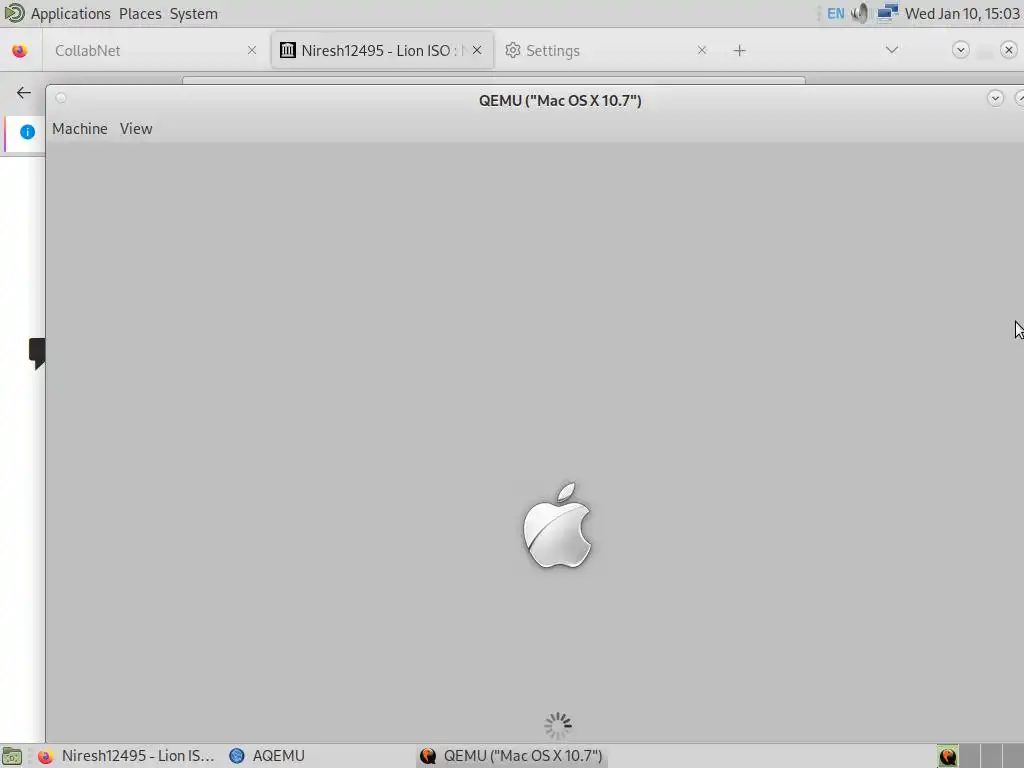Open the Machine menu in QEMU
Screen dimensions: 1024x768
coord(80,129)
